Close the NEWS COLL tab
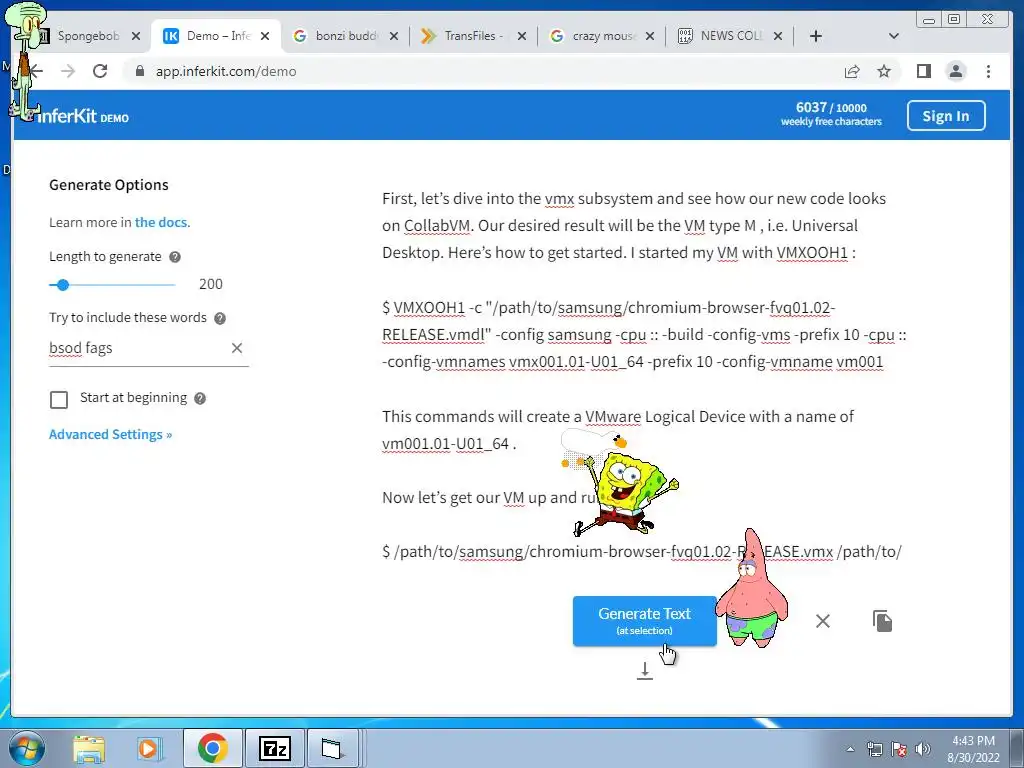The width and height of the screenshot is (1024, 768). 778,36
